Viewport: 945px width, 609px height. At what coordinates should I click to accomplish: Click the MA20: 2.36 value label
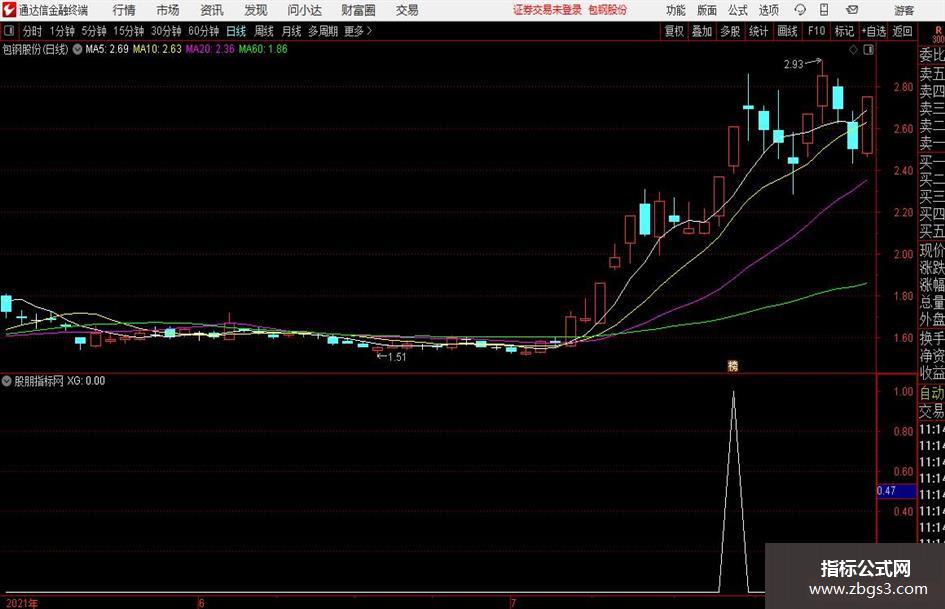pyautogui.click(x=210, y=49)
